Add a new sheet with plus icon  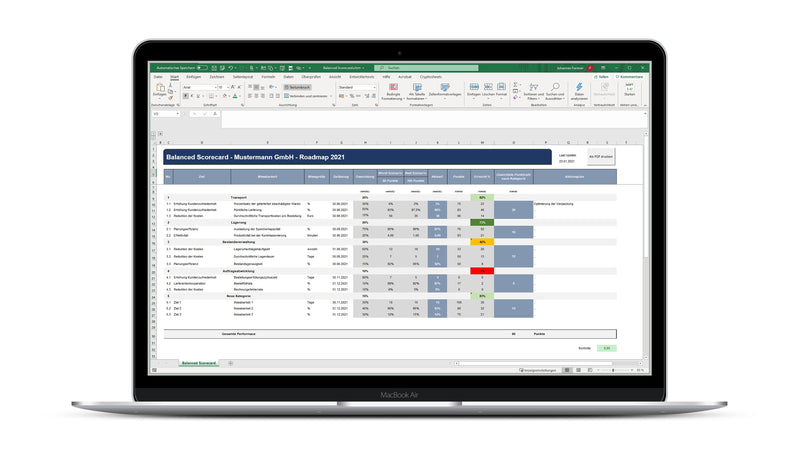pyautogui.click(x=230, y=363)
